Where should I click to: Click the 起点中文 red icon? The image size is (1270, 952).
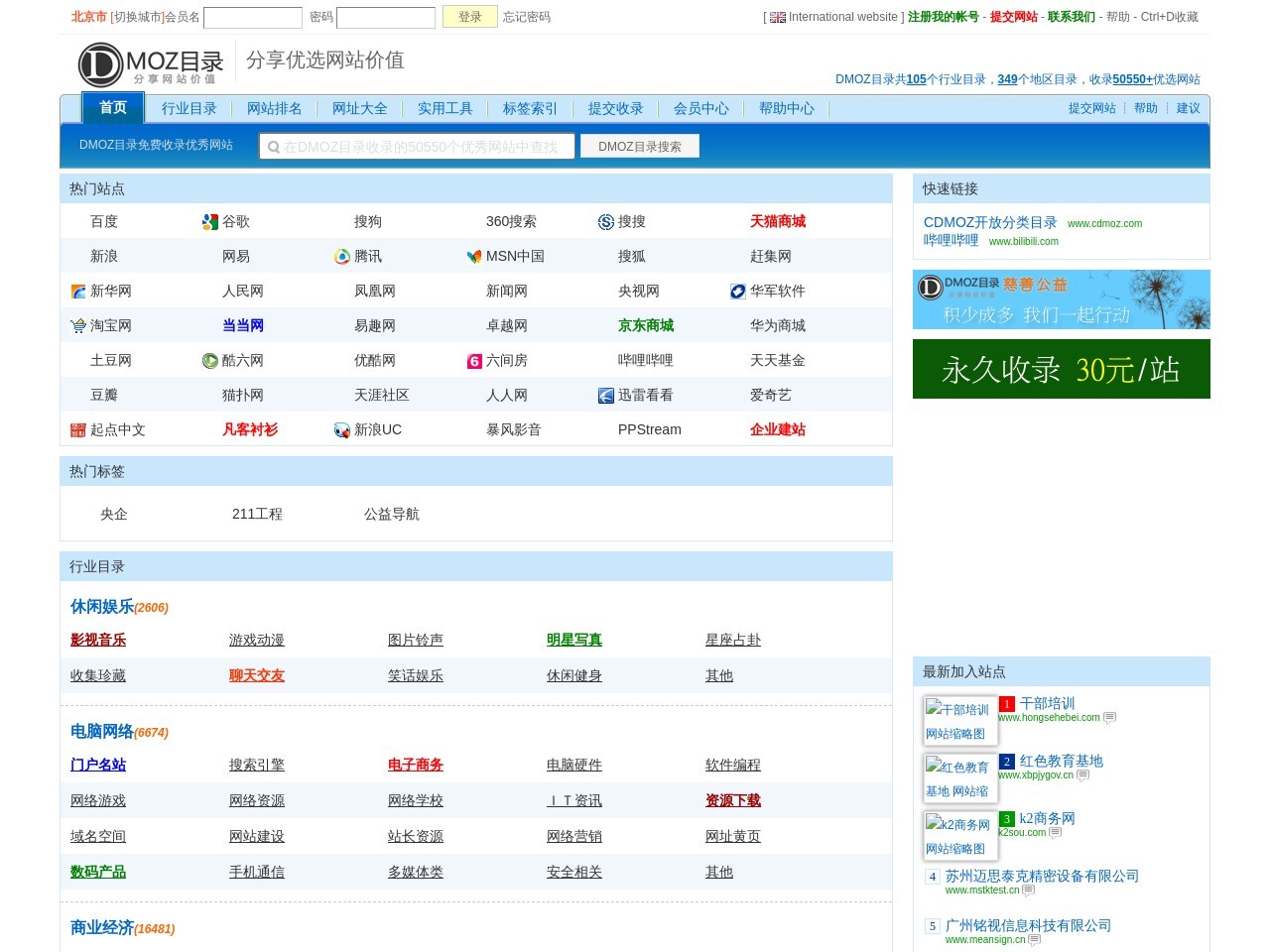click(x=78, y=430)
